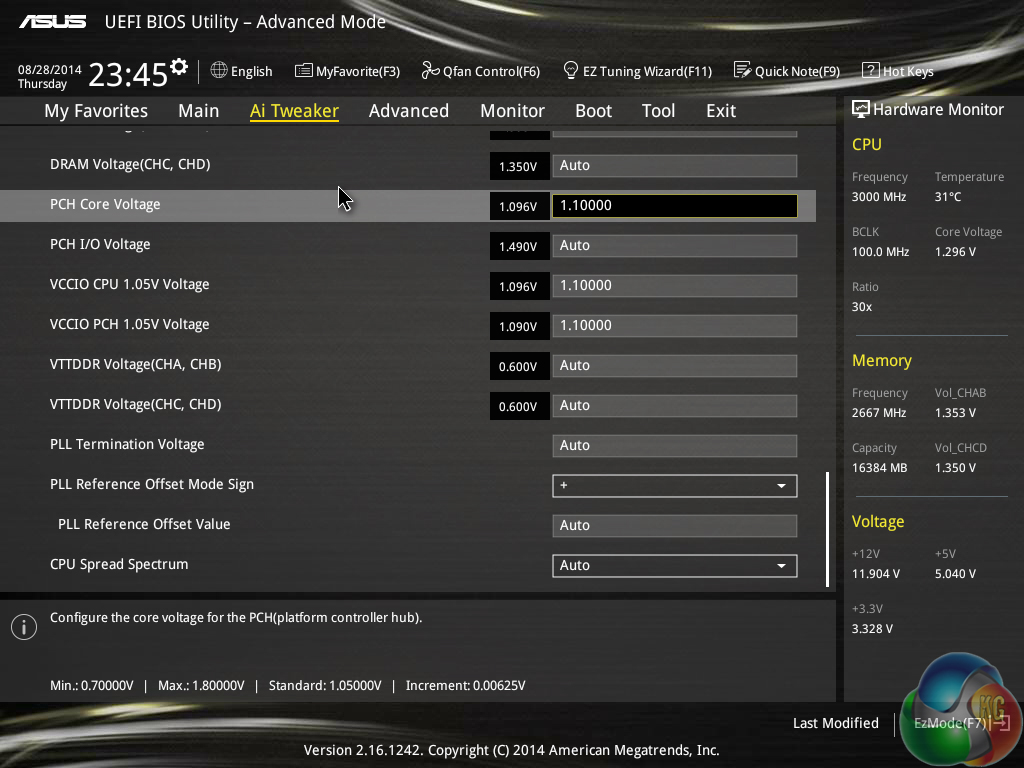Launch EZ Tuning Wizard bulb icon
1024x768 pixels.
pyautogui.click(x=571, y=70)
